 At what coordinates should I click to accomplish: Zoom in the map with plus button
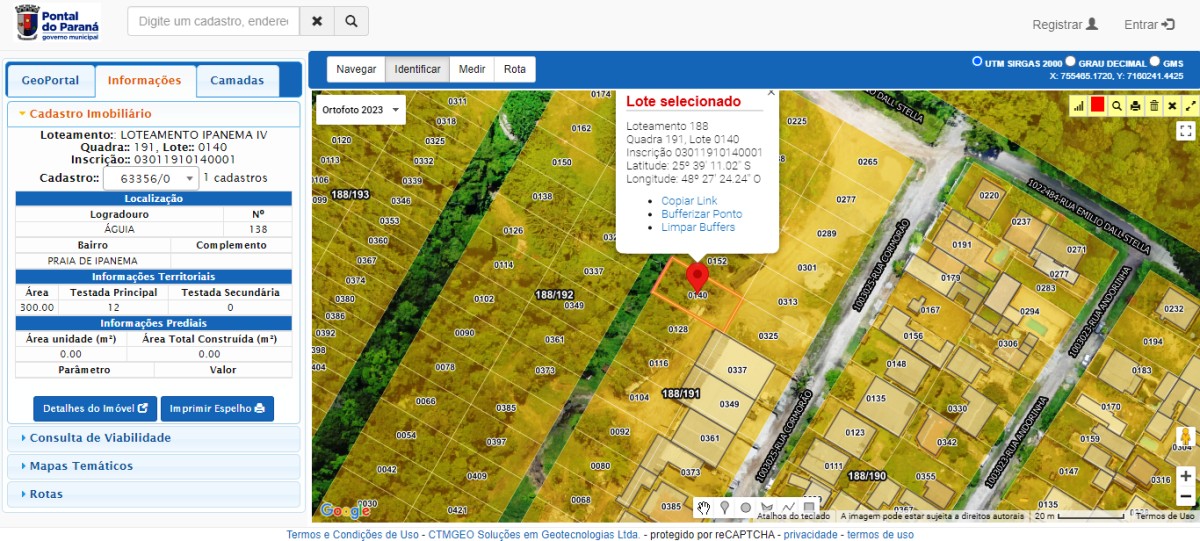point(1185,476)
